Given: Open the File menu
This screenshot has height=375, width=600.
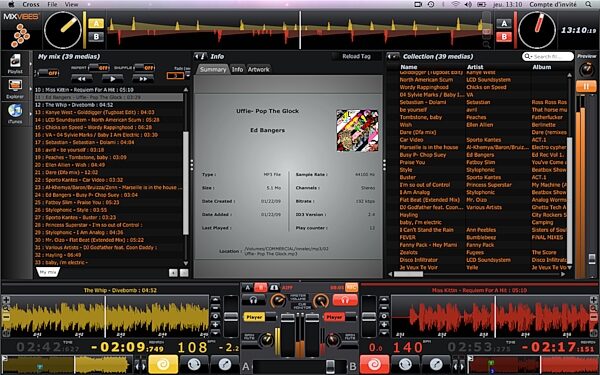Looking at the screenshot, I should pos(52,4).
